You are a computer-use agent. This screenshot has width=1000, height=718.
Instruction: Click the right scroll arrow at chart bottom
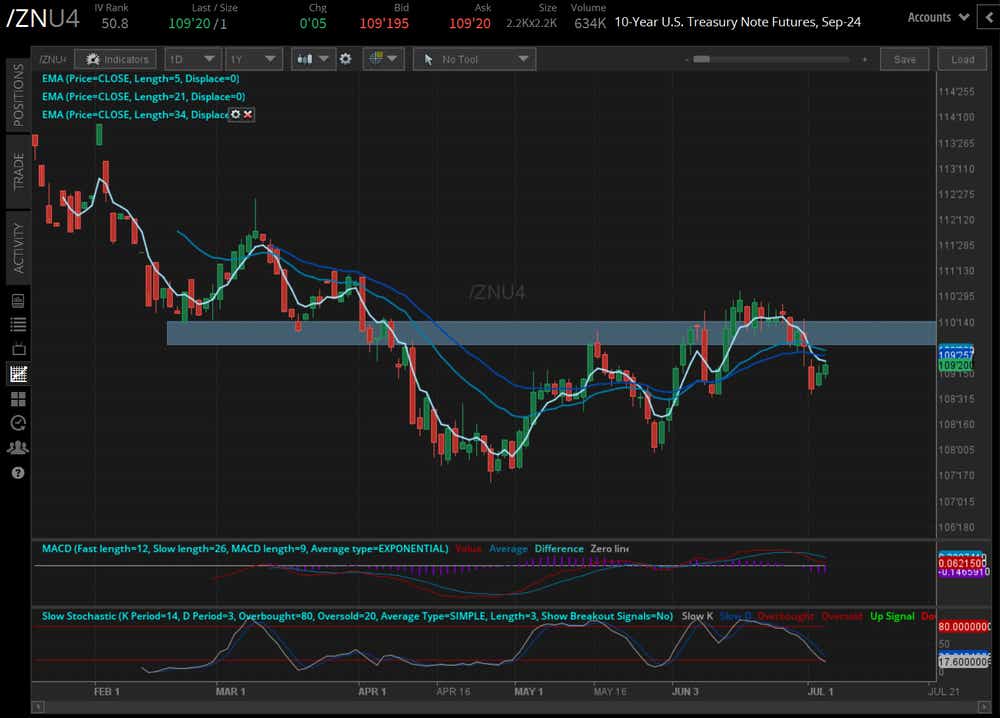point(984,707)
